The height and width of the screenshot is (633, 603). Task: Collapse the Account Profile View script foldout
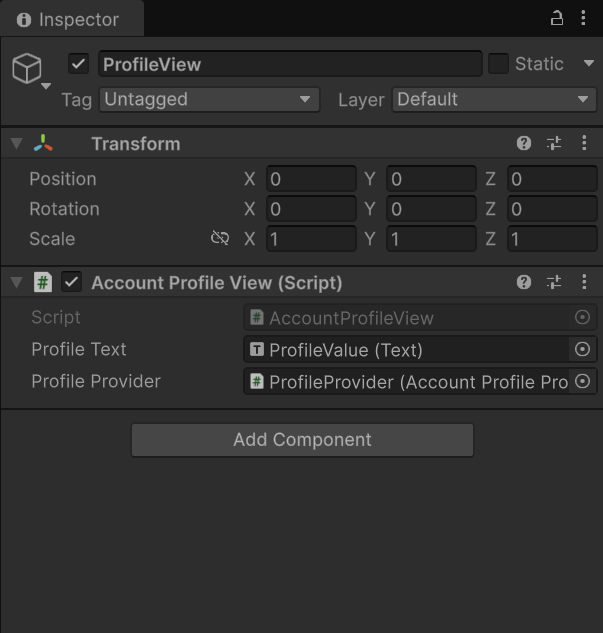(x=17, y=282)
